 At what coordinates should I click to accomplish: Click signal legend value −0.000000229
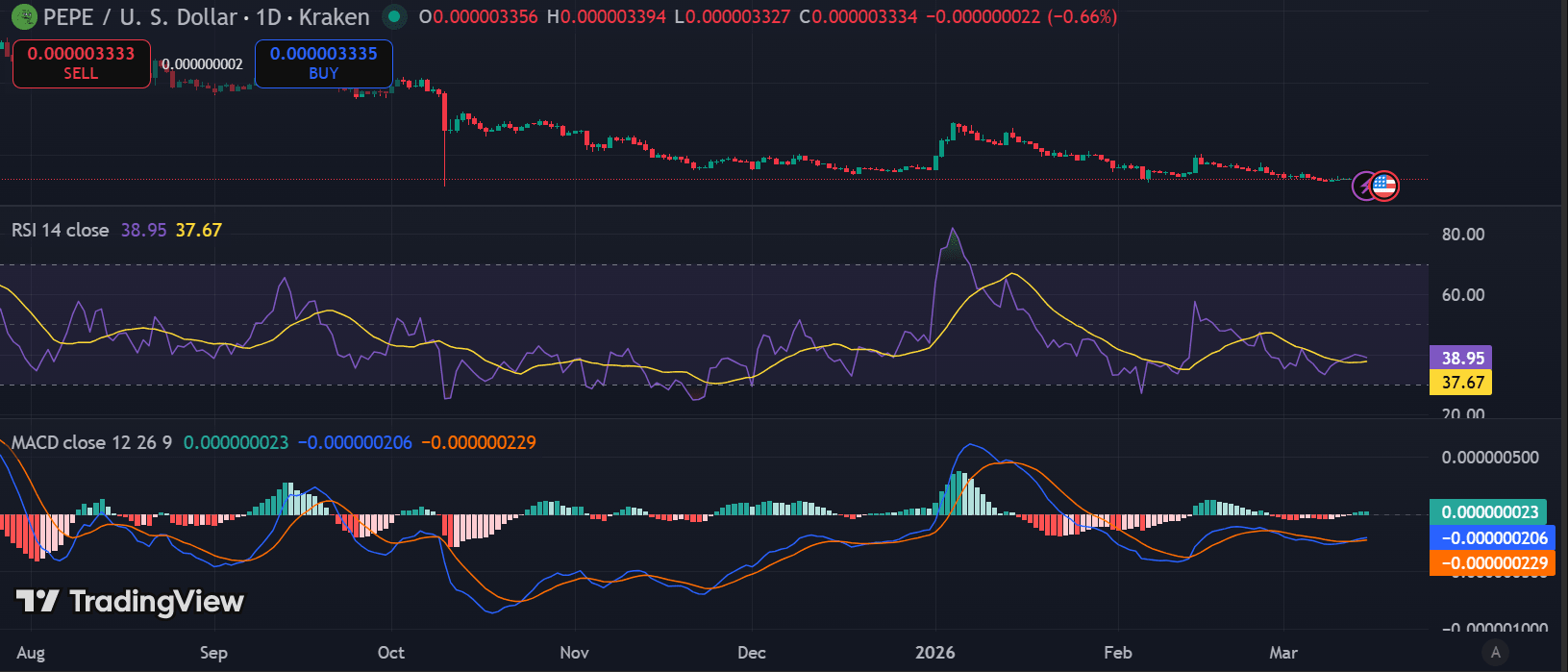tap(479, 442)
